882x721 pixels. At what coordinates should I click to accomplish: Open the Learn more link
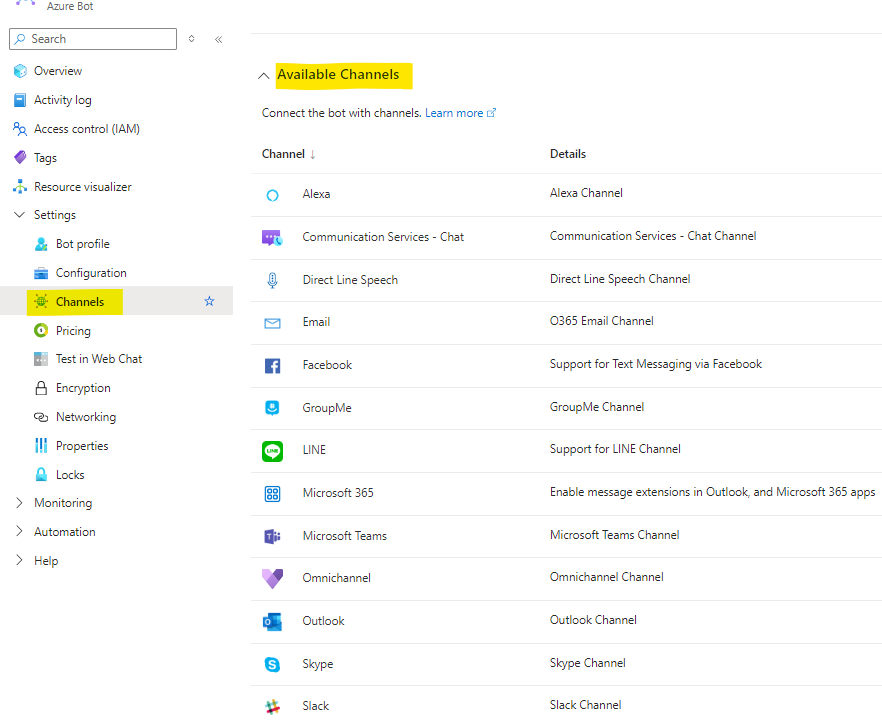click(460, 113)
